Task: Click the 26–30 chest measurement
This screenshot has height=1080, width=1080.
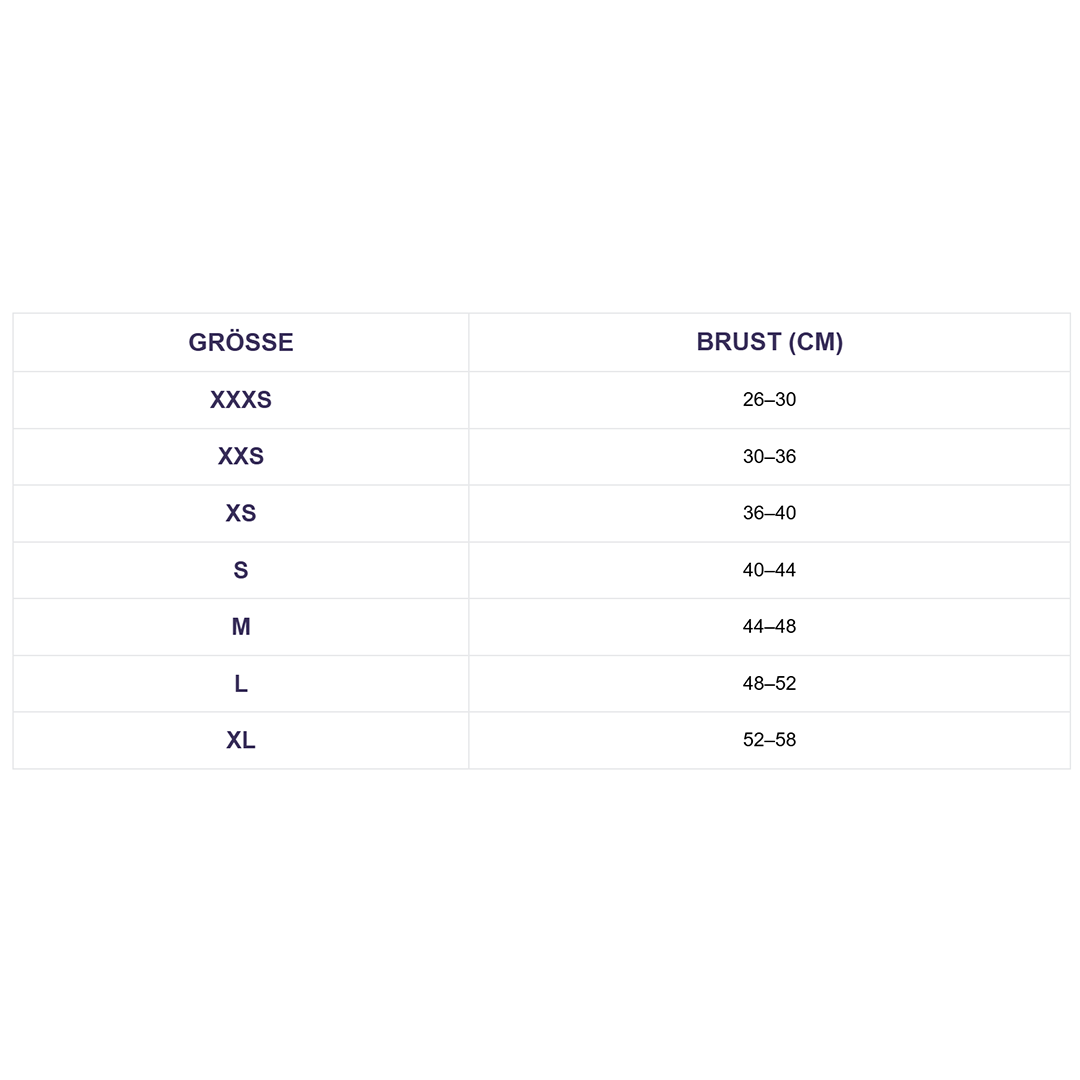Action: [769, 400]
